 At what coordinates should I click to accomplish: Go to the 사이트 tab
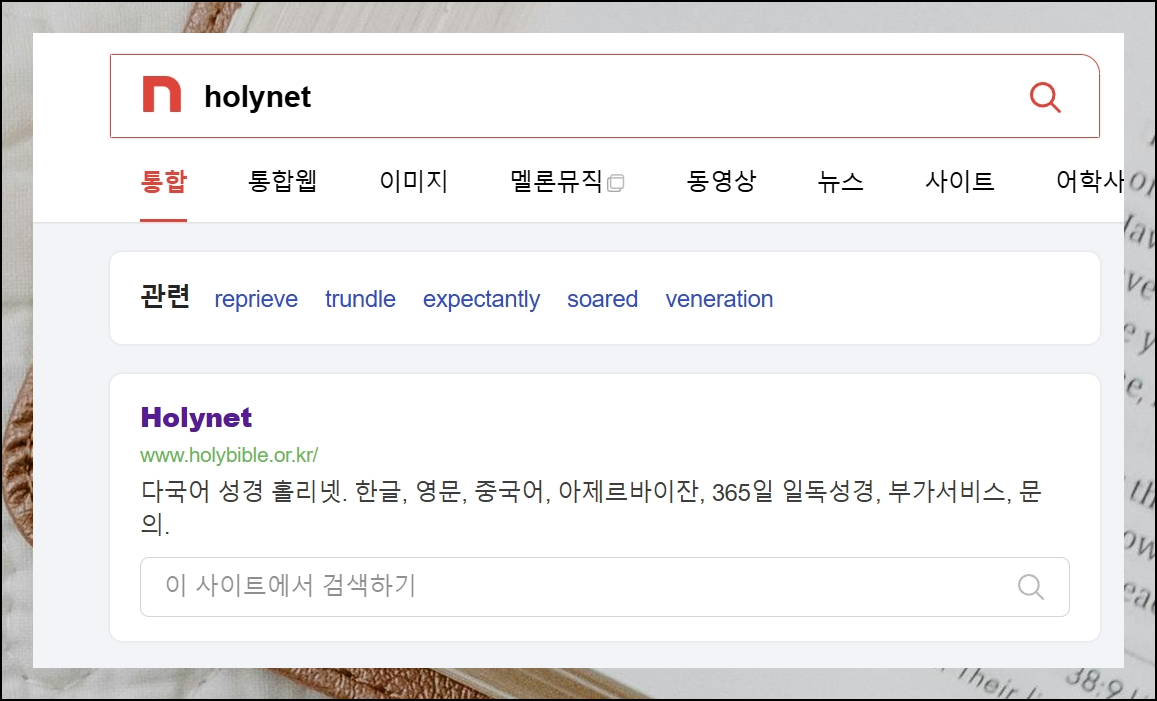tap(960, 182)
